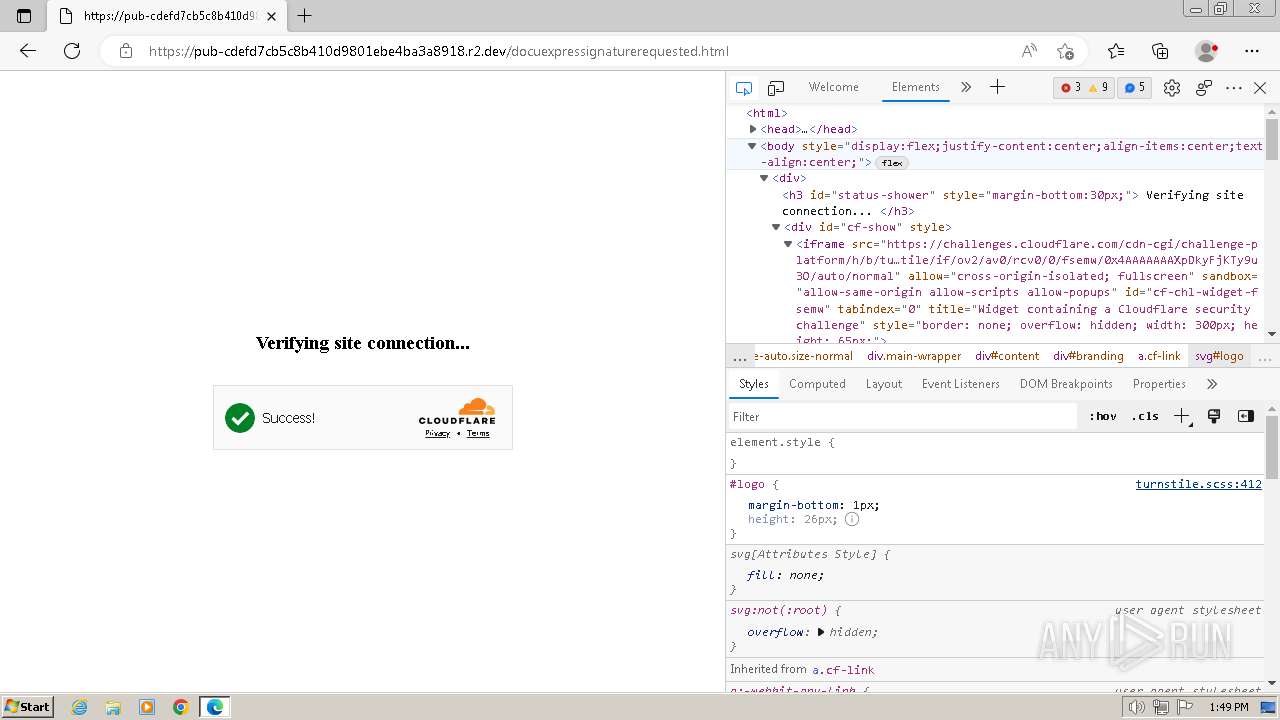This screenshot has width=1280, height=720.
Task: Collapse the cf-show div node
Action: pyautogui.click(x=777, y=227)
